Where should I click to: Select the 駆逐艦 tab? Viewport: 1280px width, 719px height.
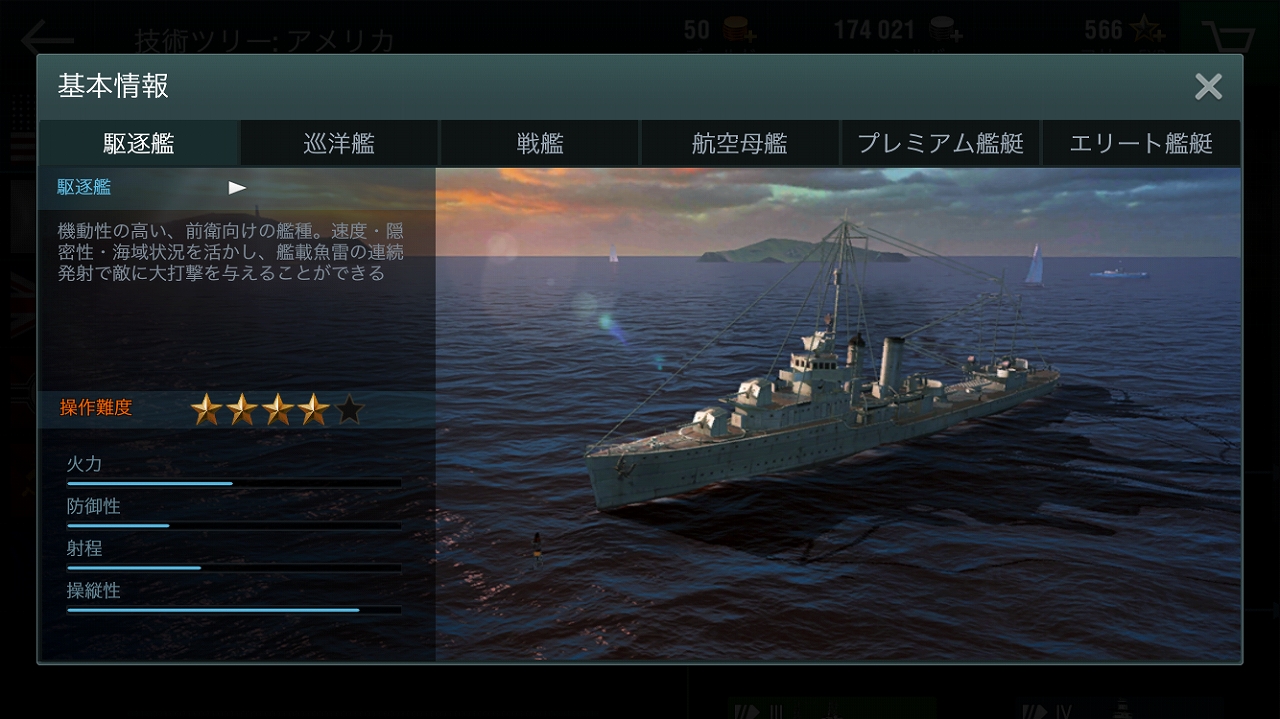pos(139,143)
